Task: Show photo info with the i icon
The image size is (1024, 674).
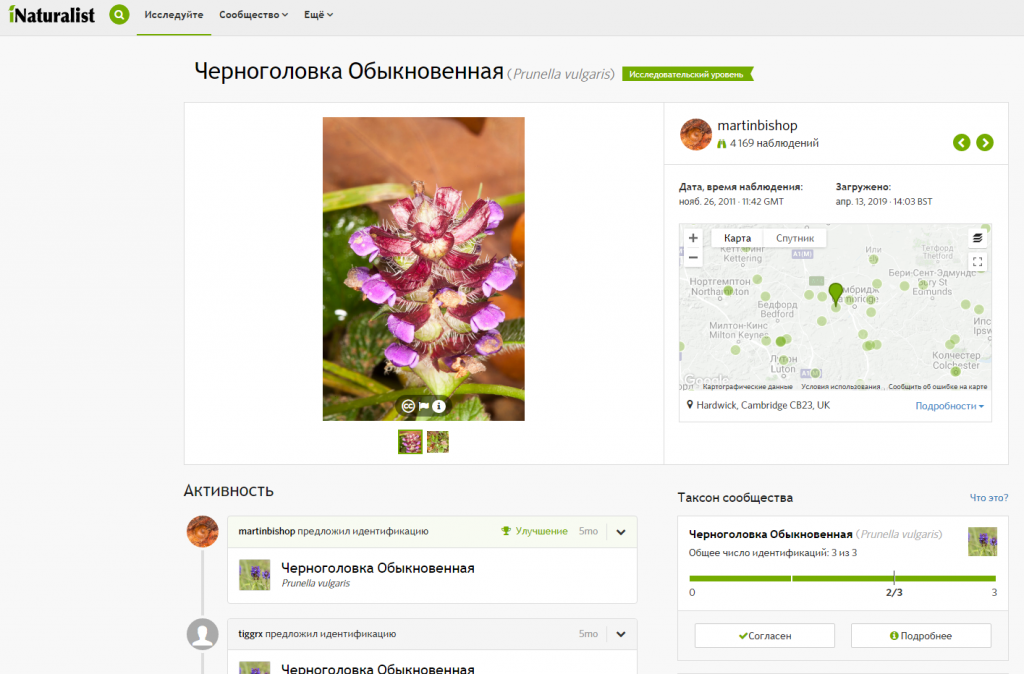Action: pos(439,406)
